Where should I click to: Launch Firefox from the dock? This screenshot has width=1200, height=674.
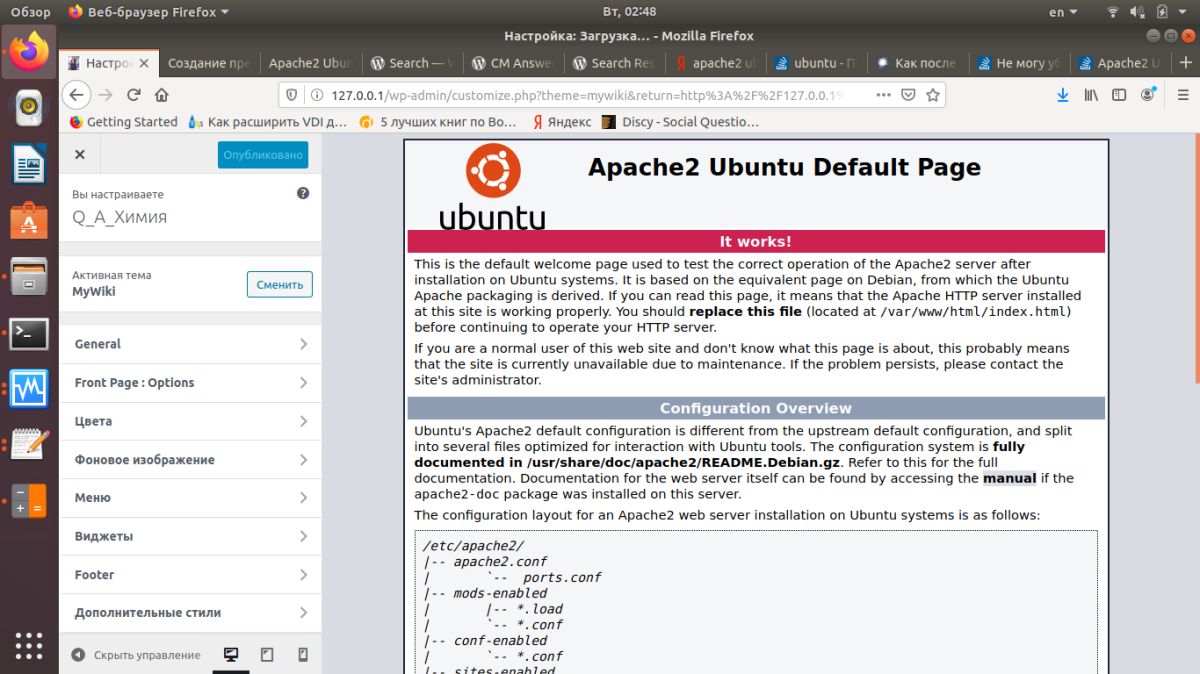(x=30, y=52)
